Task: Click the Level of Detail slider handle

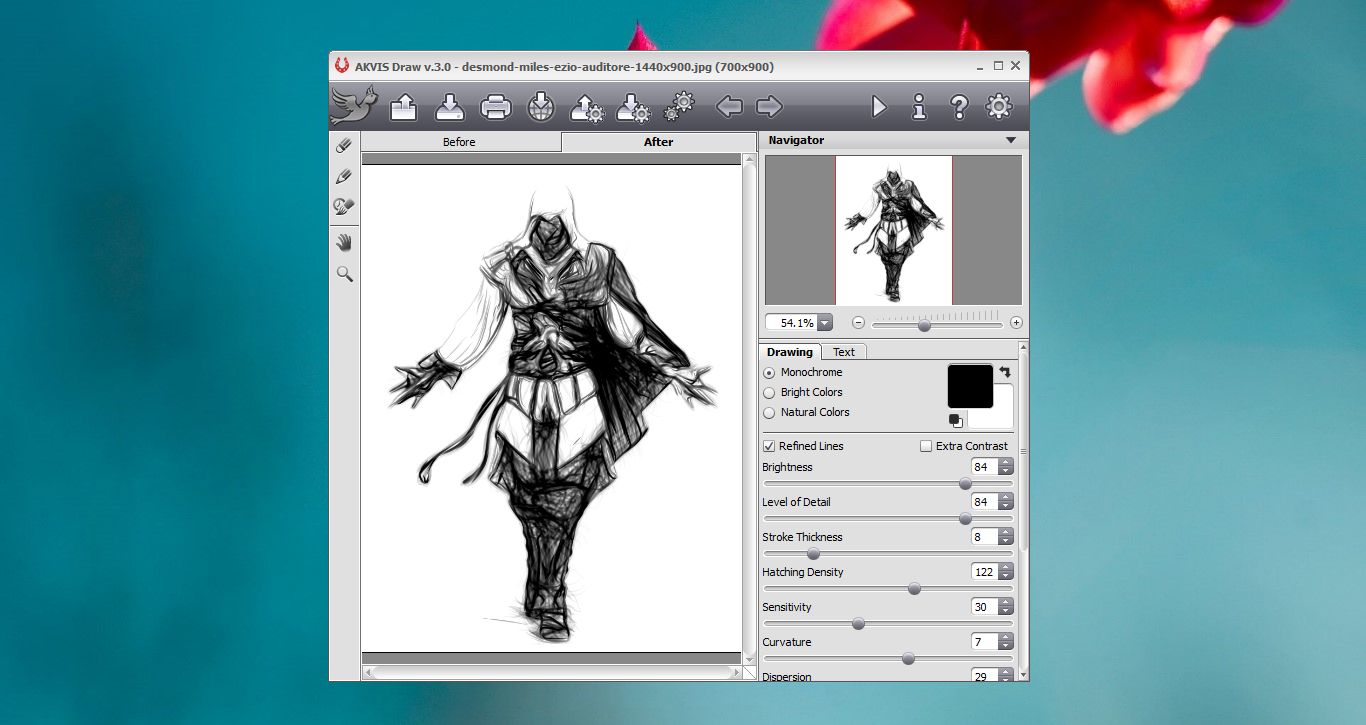Action: tap(965, 519)
